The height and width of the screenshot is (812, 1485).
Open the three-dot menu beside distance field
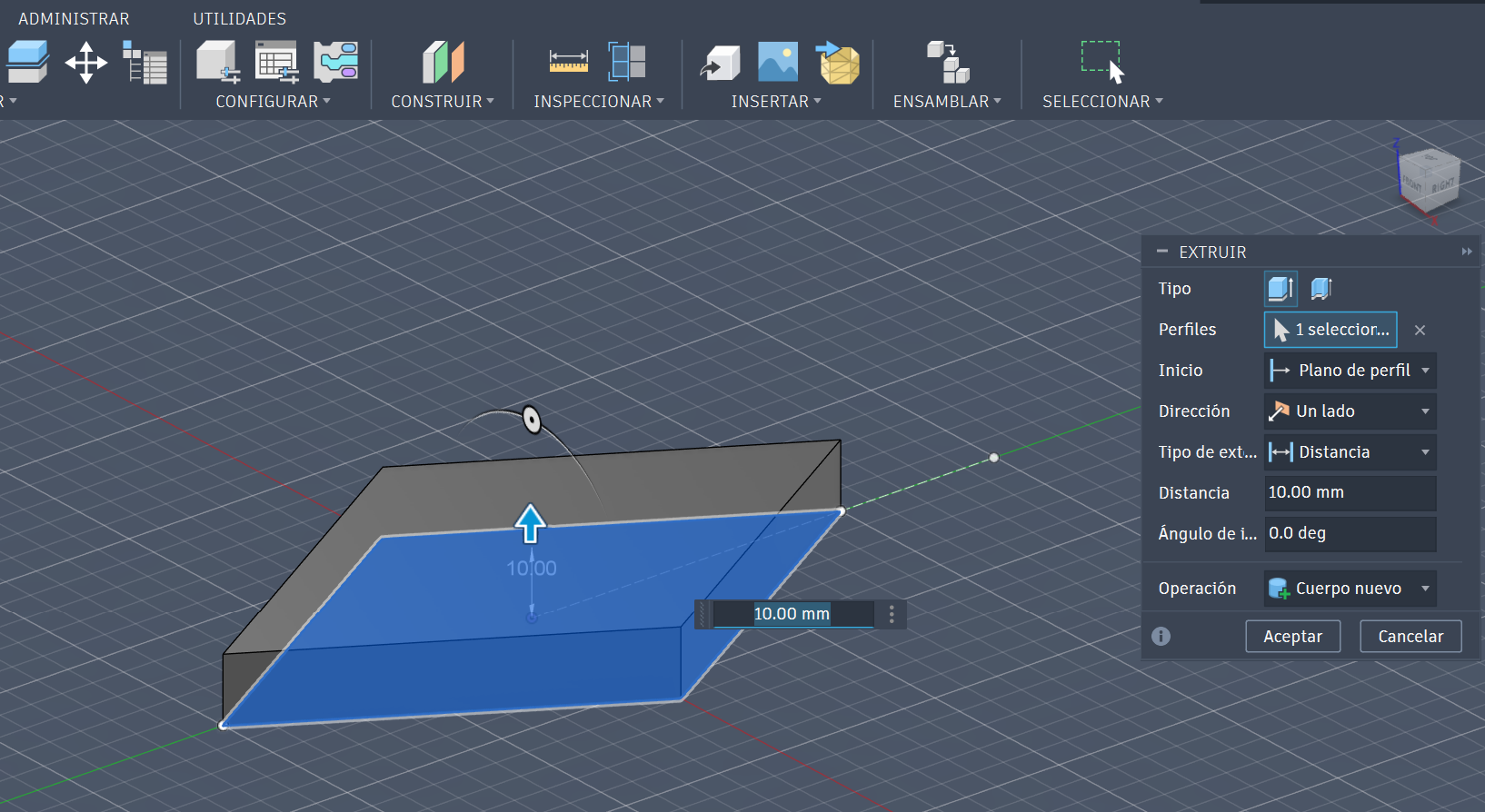(892, 615)
